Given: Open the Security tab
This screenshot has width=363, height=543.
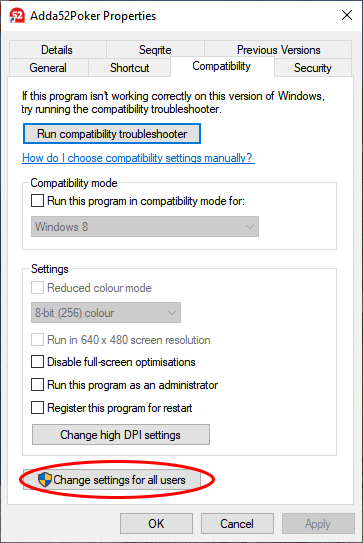Looking at the screenshot, I should point(313,68).
